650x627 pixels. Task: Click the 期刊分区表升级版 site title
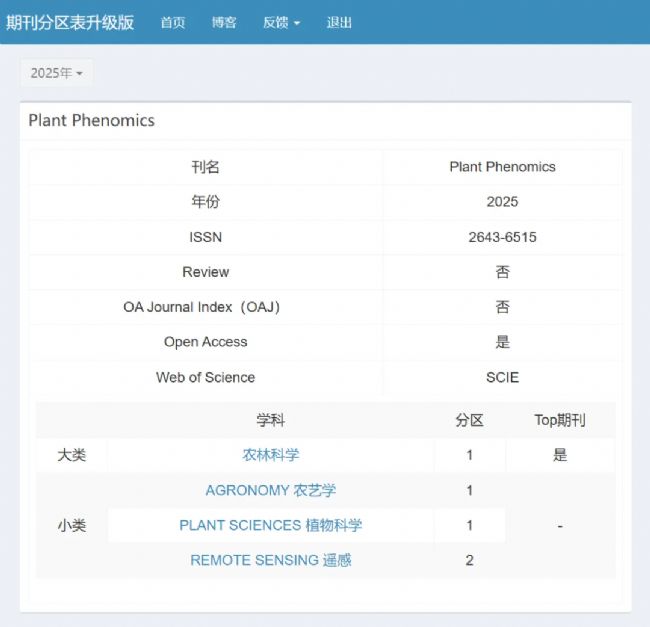point(70,22)
